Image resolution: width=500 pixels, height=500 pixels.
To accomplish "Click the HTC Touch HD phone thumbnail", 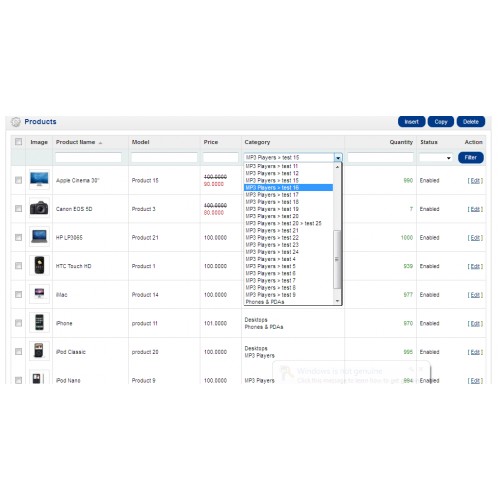I will (x=39, y=266).
